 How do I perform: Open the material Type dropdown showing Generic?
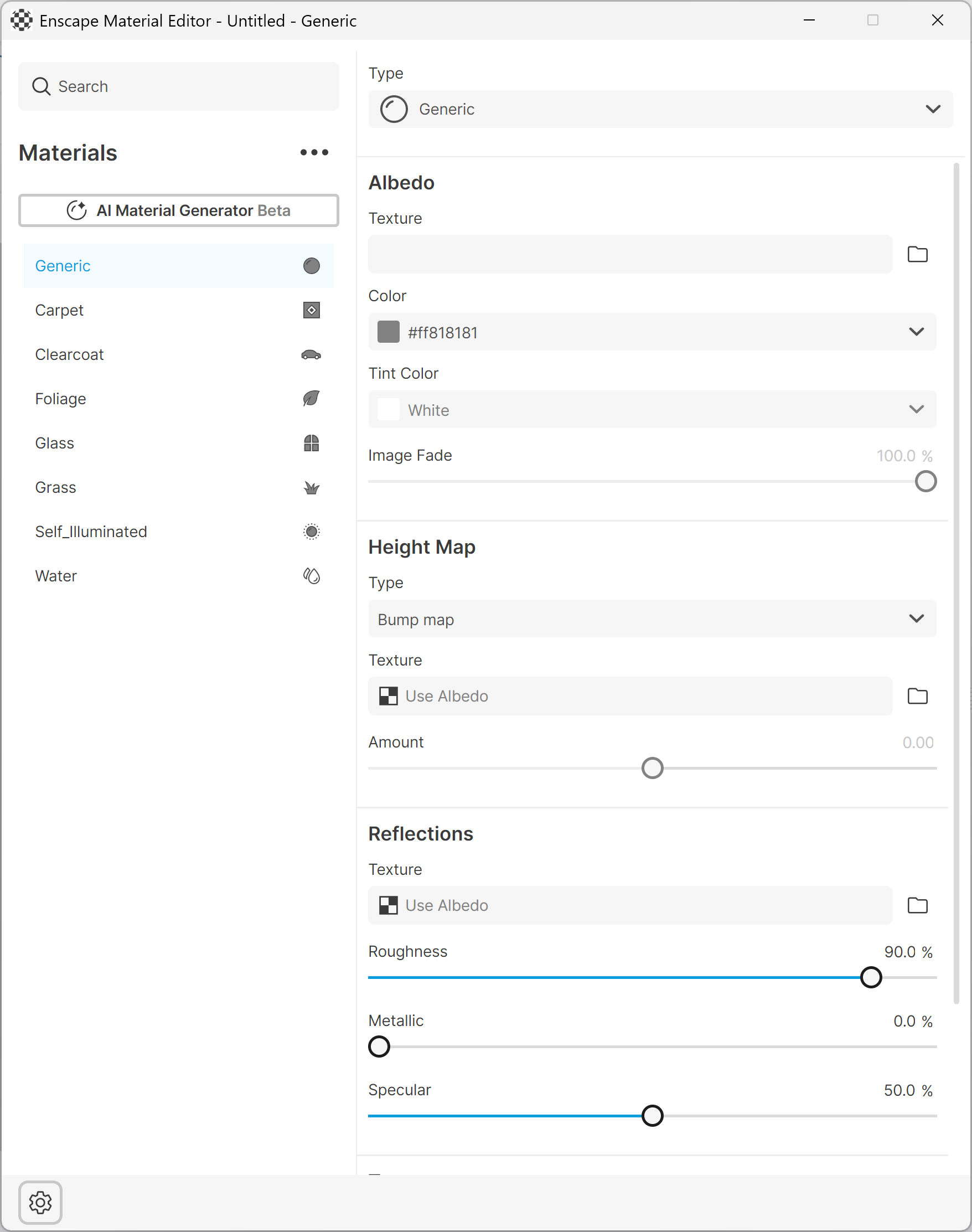tap(660, 109)
